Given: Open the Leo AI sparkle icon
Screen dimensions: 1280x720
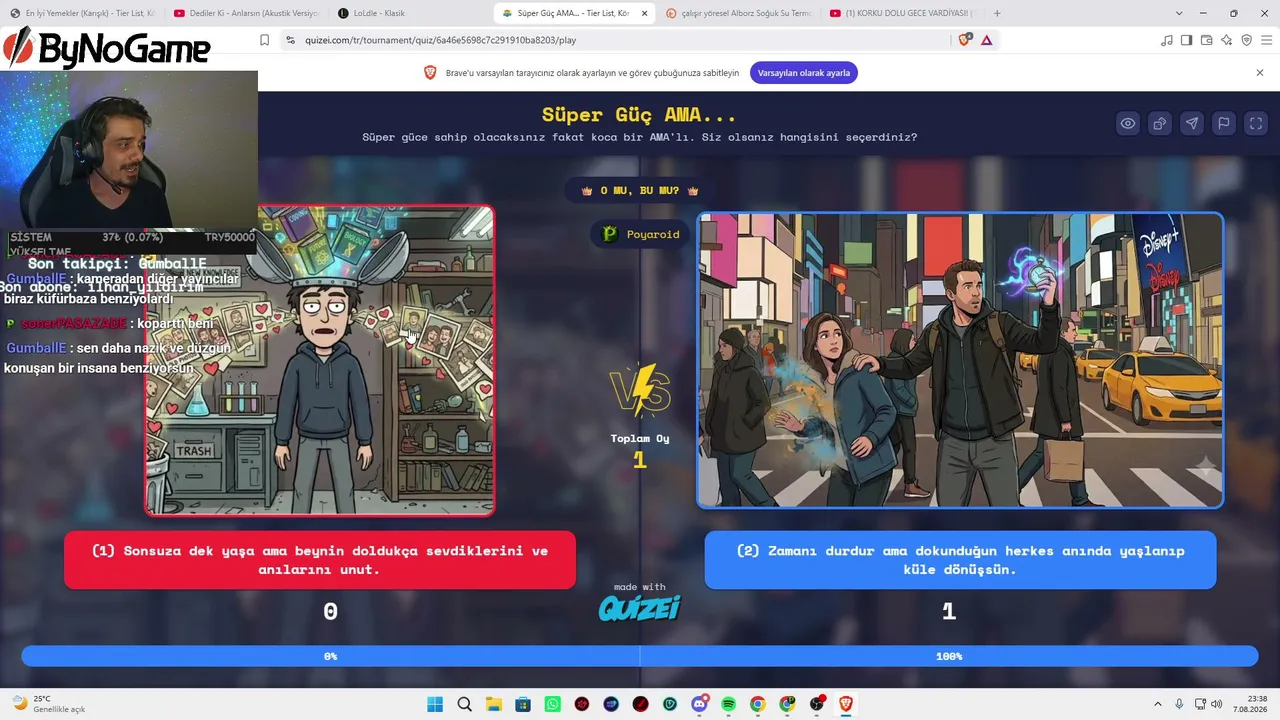Looking at the screenshot, I should [x=1226, y=40].
